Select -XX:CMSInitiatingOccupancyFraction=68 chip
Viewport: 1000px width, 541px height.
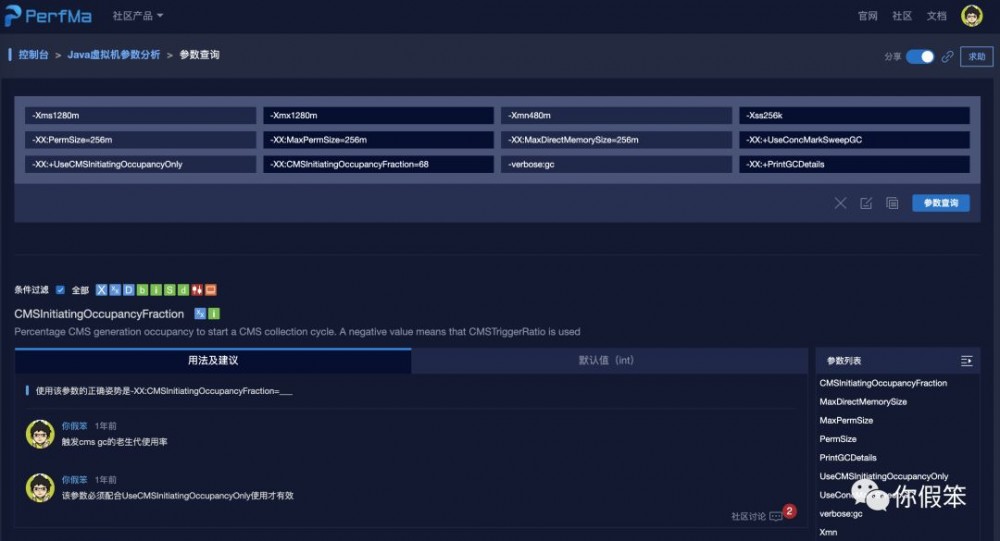378,164
